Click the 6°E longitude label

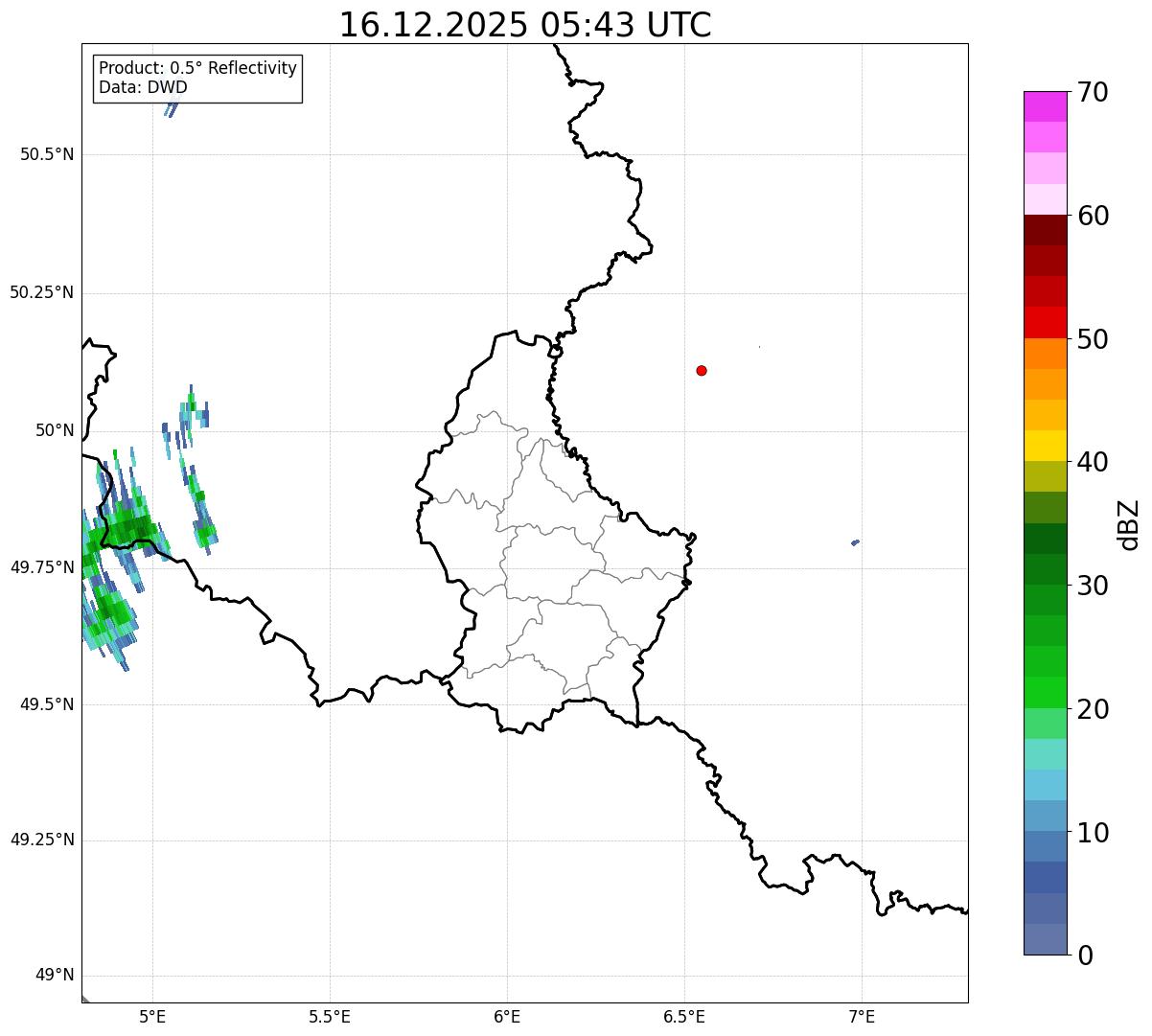(x=507, y=1016)
